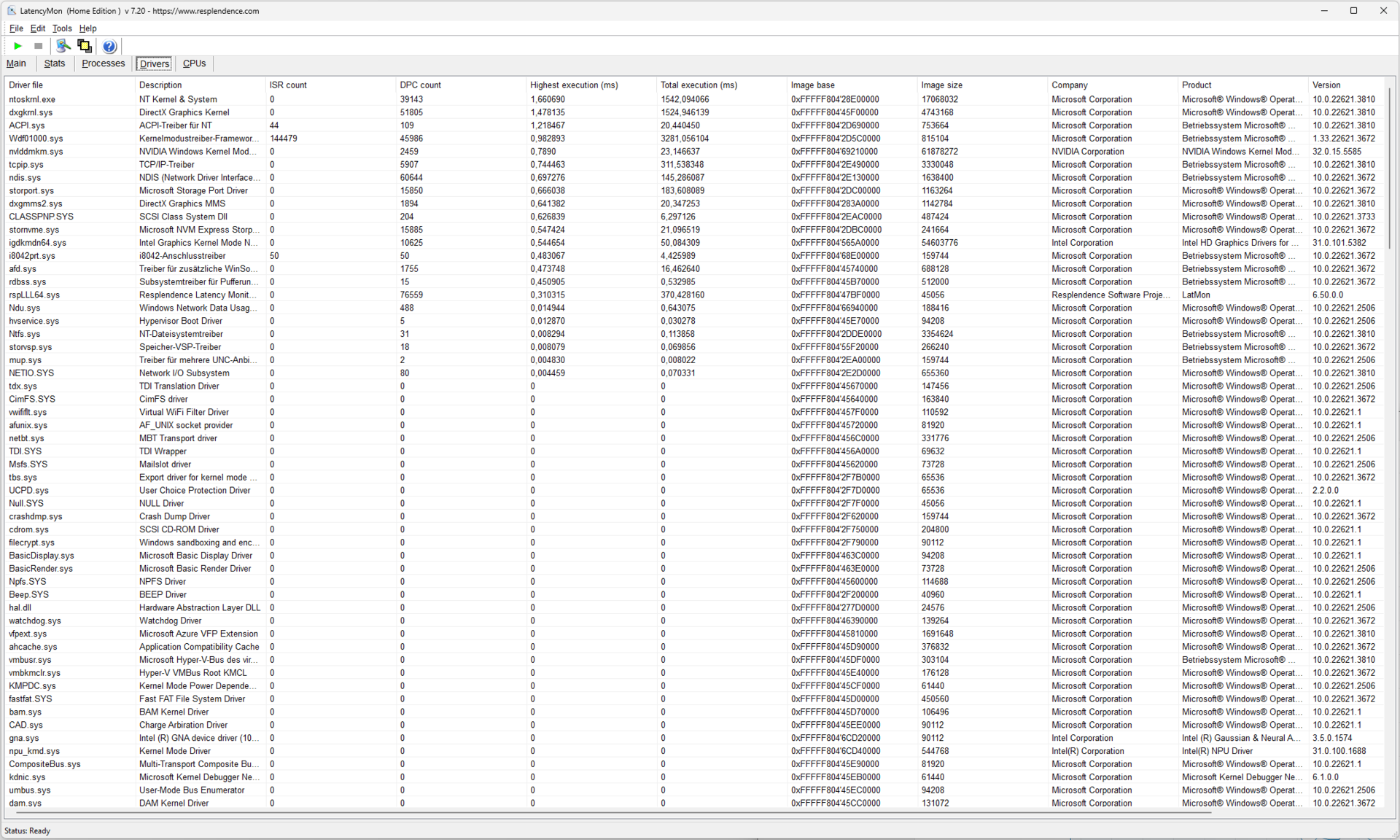Click LatencyMon app icon in title bar

[12, 11]
